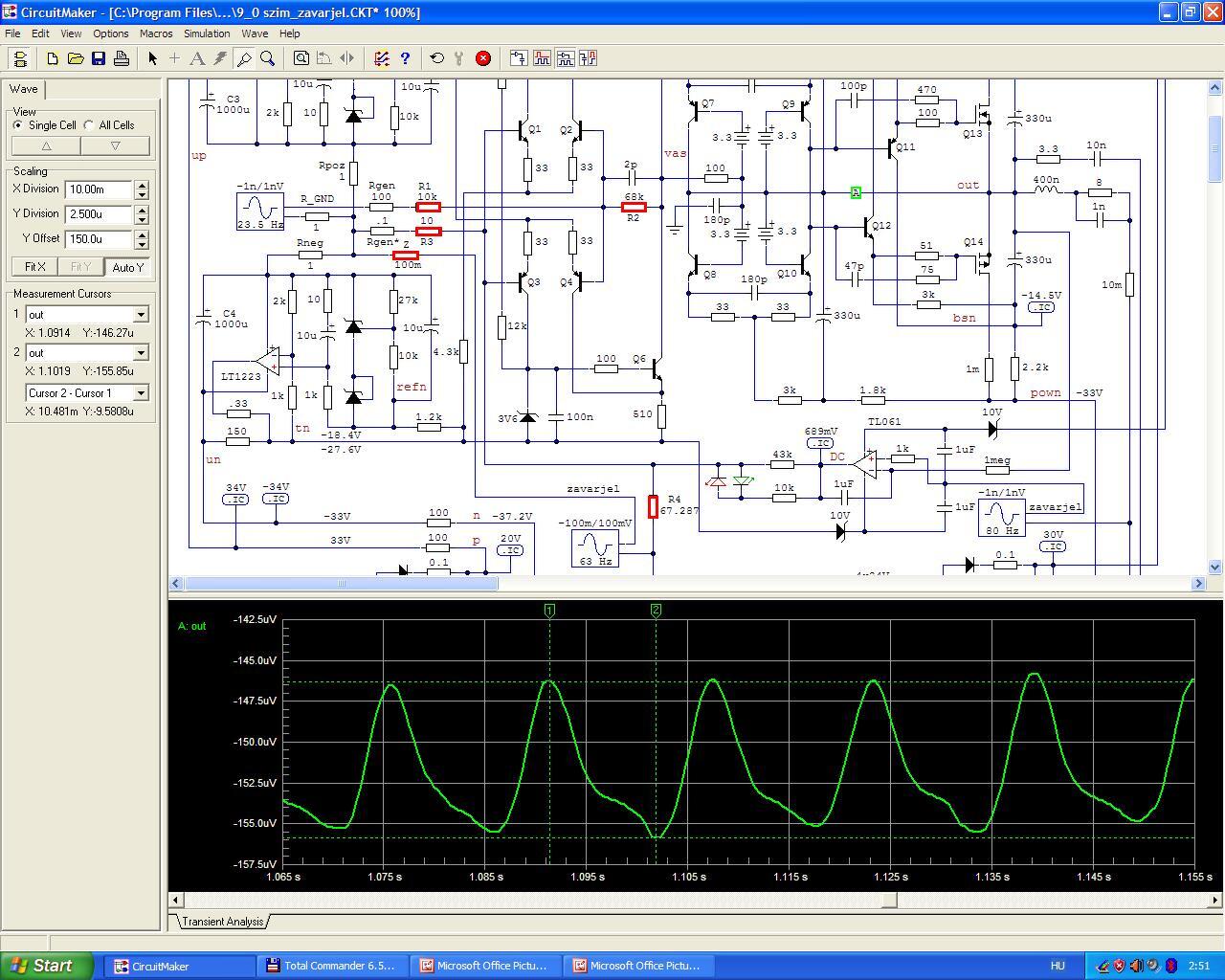The image size is (1225, 980).
Task: Select the All Cells view option
Action: (89, 125)
